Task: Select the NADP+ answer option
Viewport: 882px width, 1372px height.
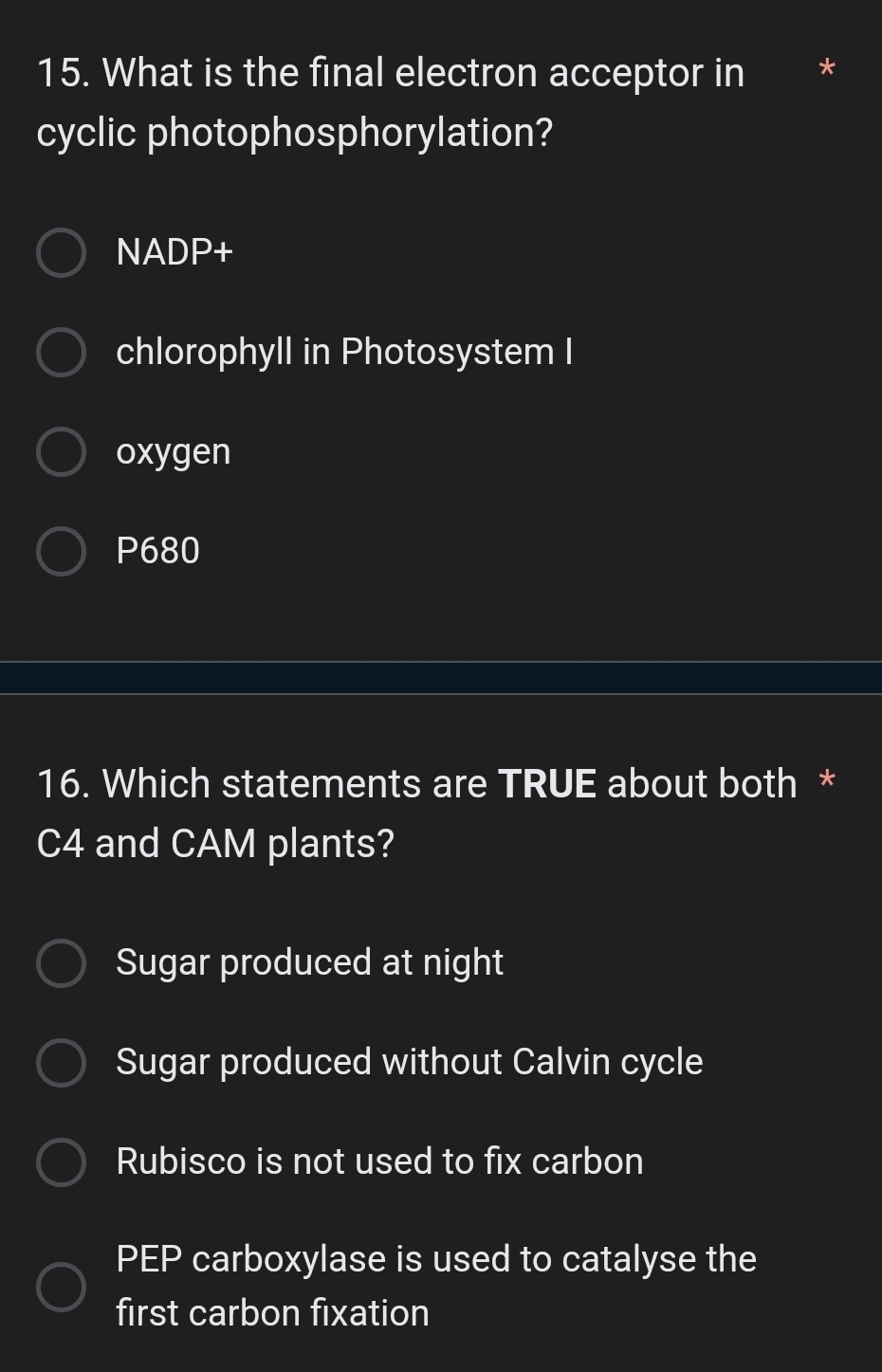Action: [x=61, y=252]
